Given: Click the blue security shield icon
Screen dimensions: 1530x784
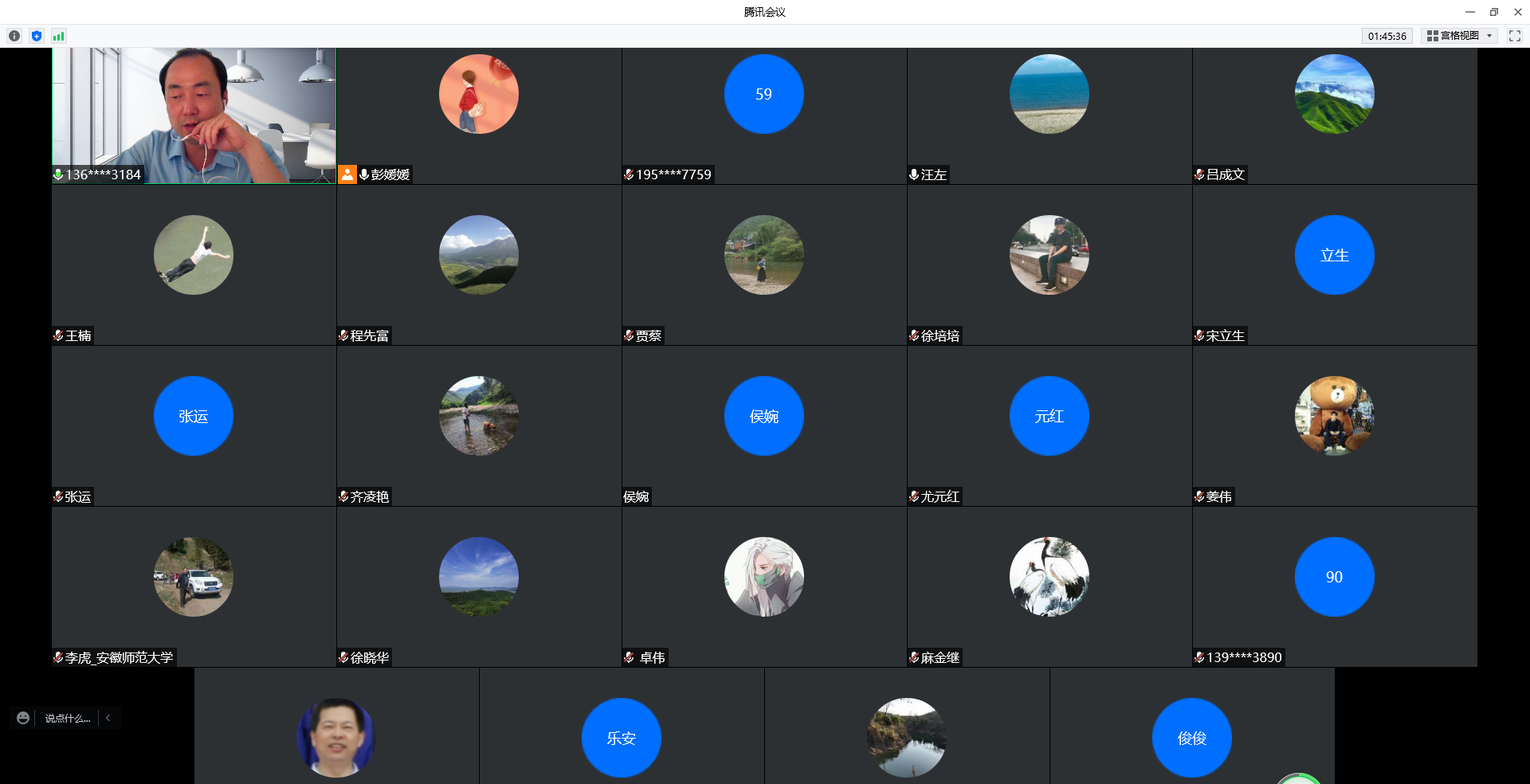Looking at the screenshot, I should [x=37, y=36].
